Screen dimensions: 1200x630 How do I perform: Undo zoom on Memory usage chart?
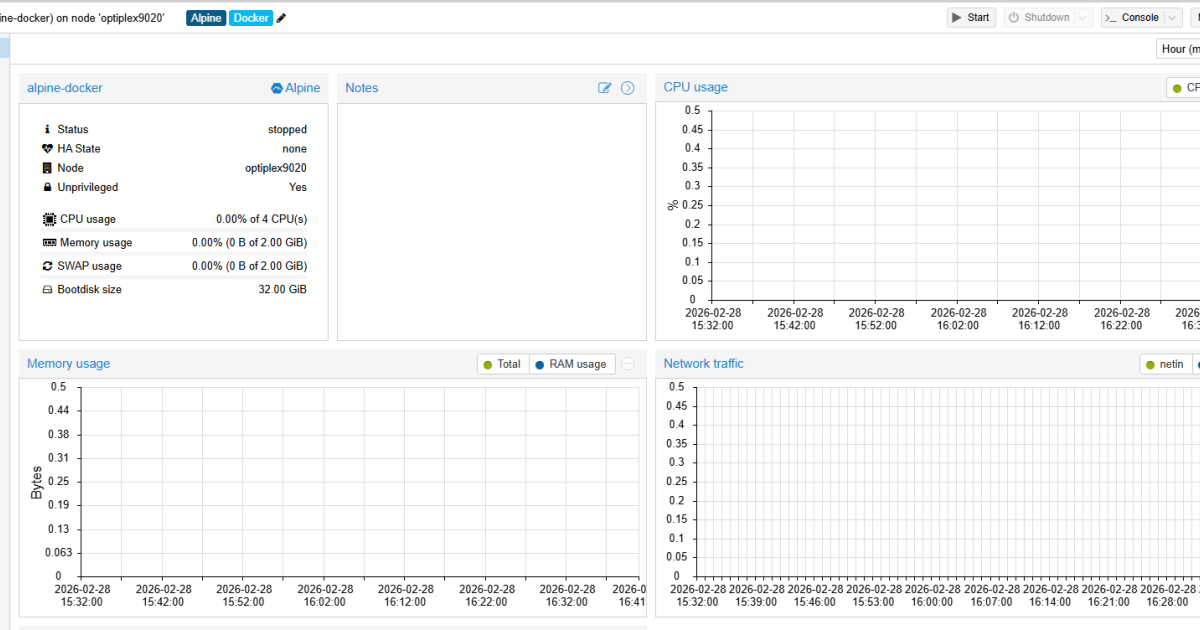click(x=628, y=364)
